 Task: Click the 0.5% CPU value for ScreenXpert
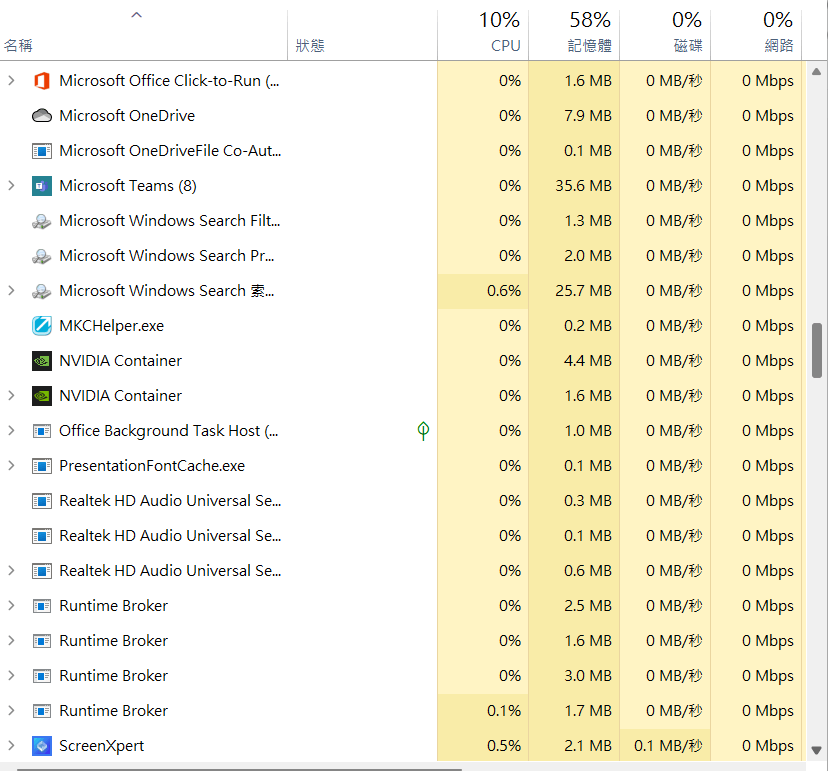pyautogui.click(x=504, y=746)
